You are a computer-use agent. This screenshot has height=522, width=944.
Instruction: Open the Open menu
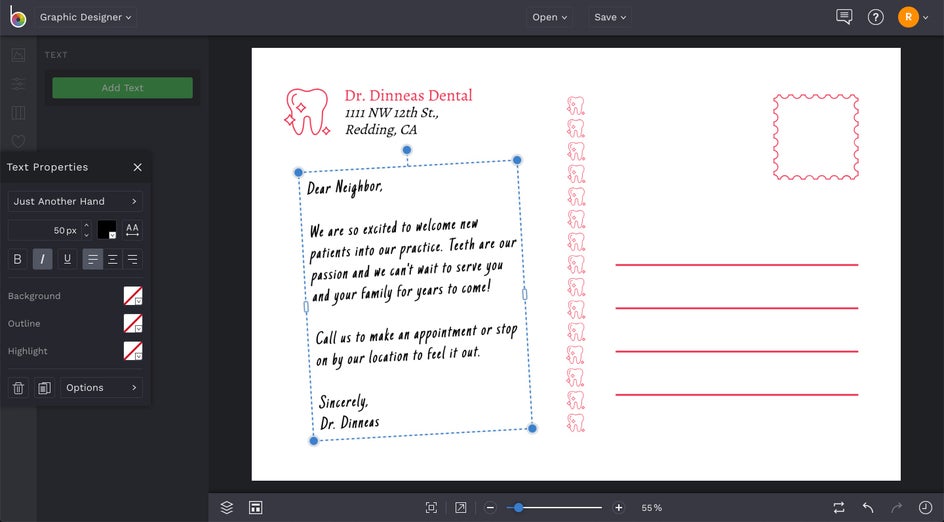(550, 17)
